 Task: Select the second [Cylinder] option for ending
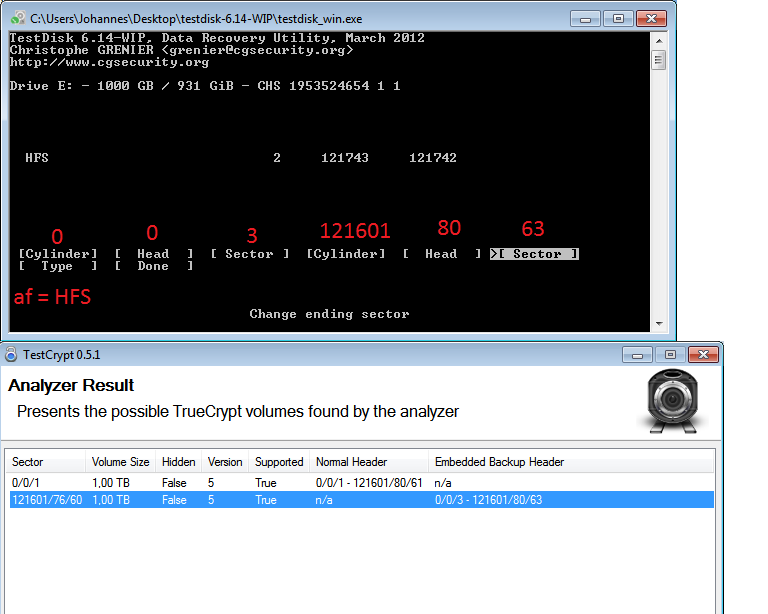pyautogui.click(x=346, y=254)
